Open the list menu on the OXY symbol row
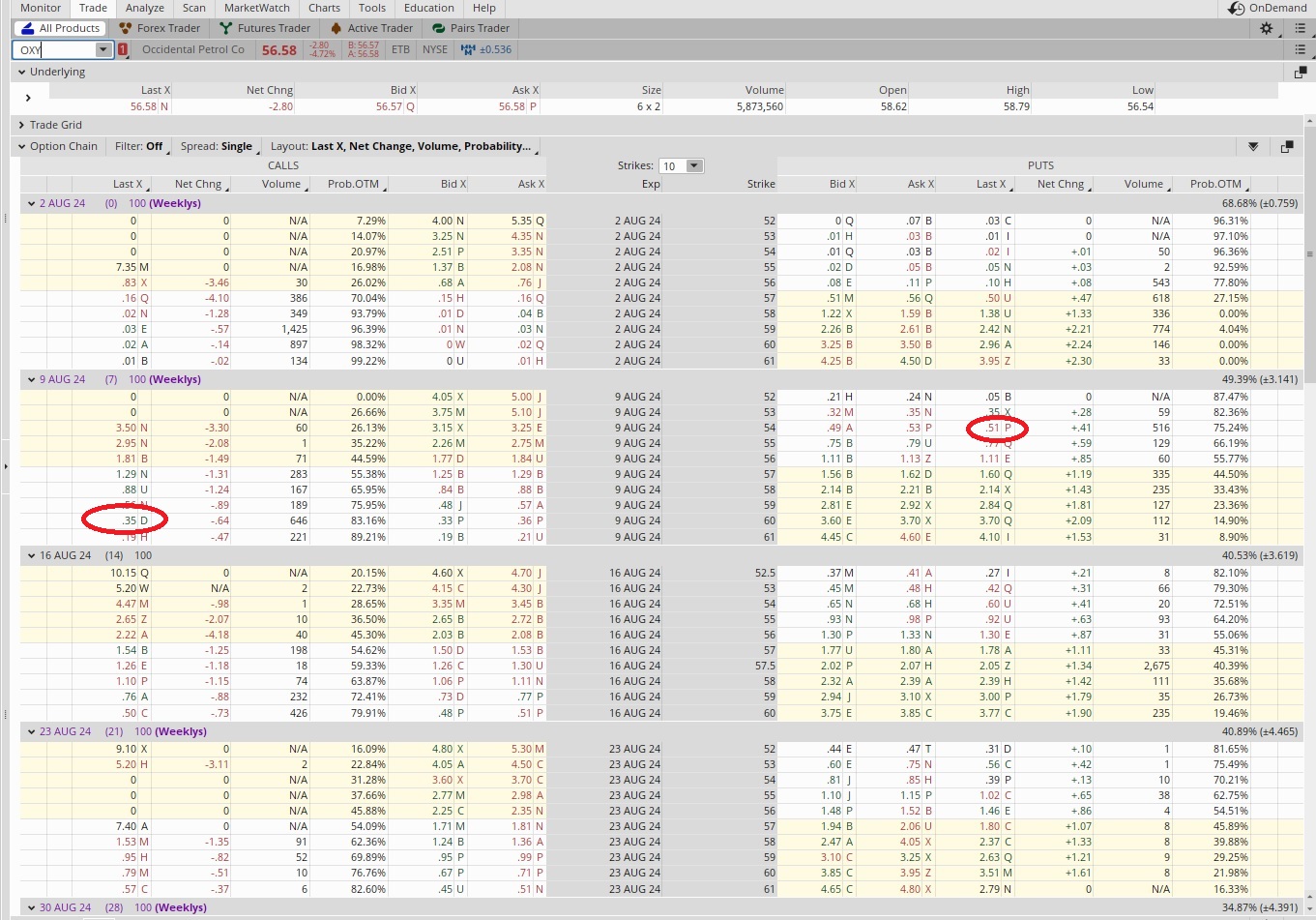1316x920 pixels. [x=1300, y=49]
